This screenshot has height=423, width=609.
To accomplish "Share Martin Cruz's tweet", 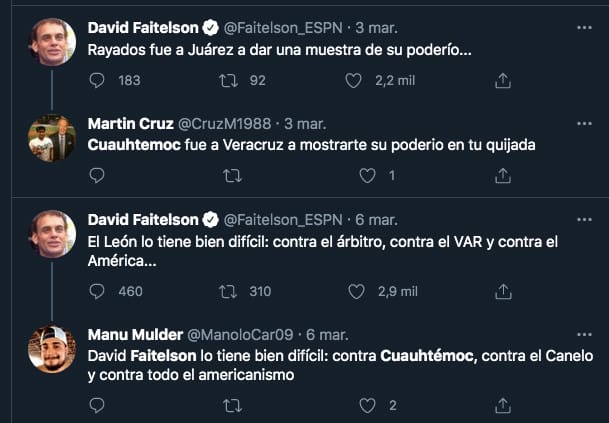I will [503, 176].
